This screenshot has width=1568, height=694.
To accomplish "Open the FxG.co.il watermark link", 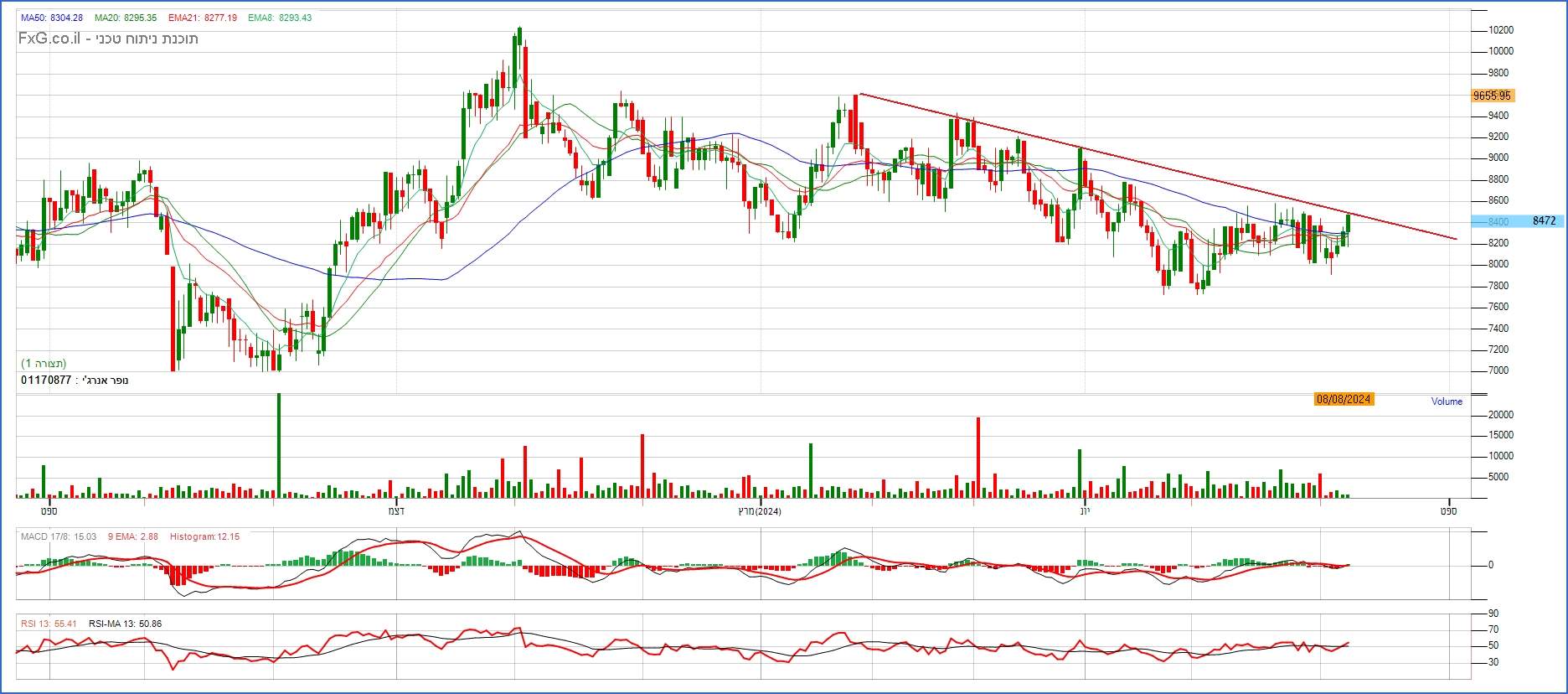I will tap(49, 39).
